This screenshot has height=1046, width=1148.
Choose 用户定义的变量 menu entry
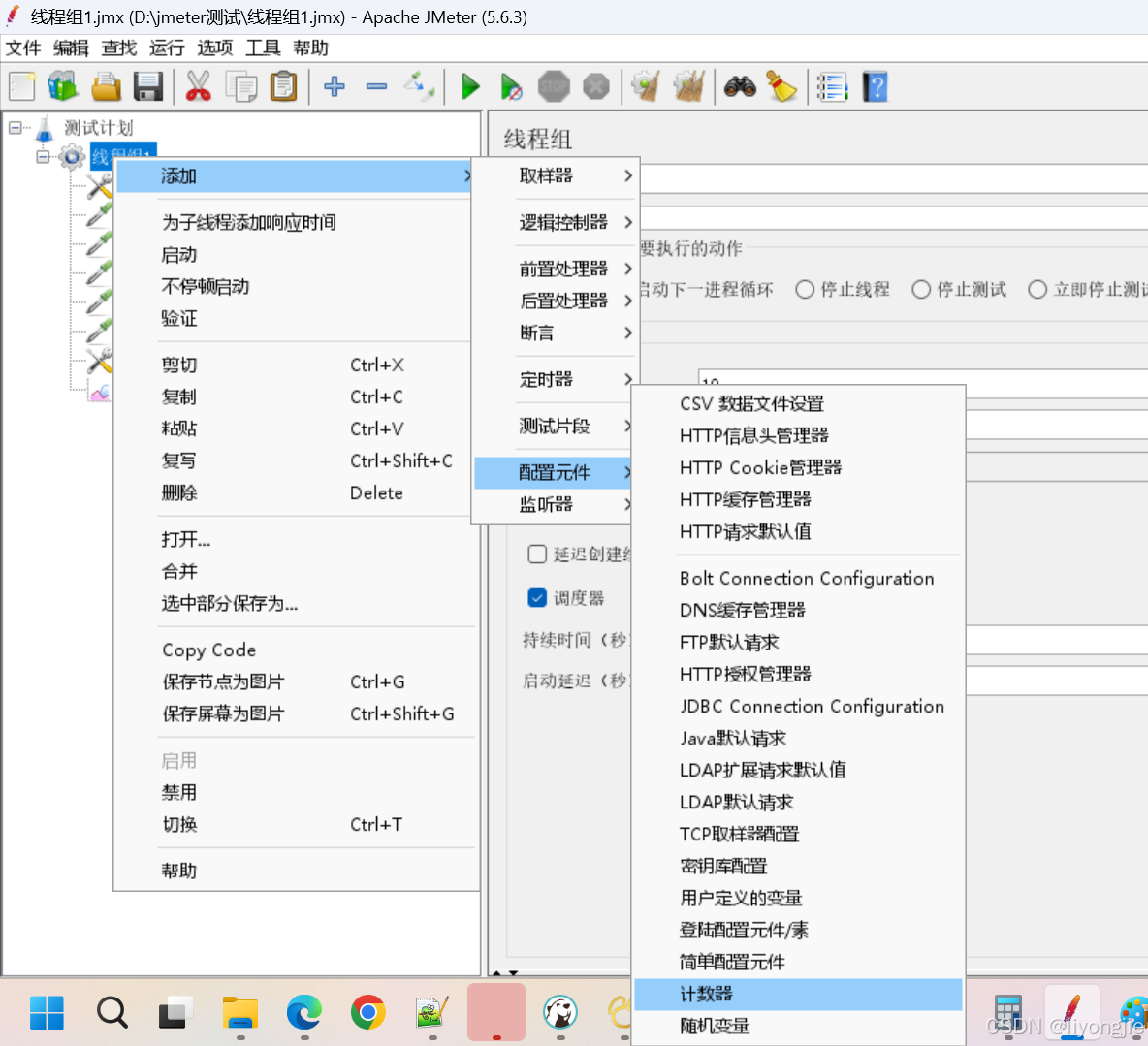pyautogui.click(x=798, y=898)
